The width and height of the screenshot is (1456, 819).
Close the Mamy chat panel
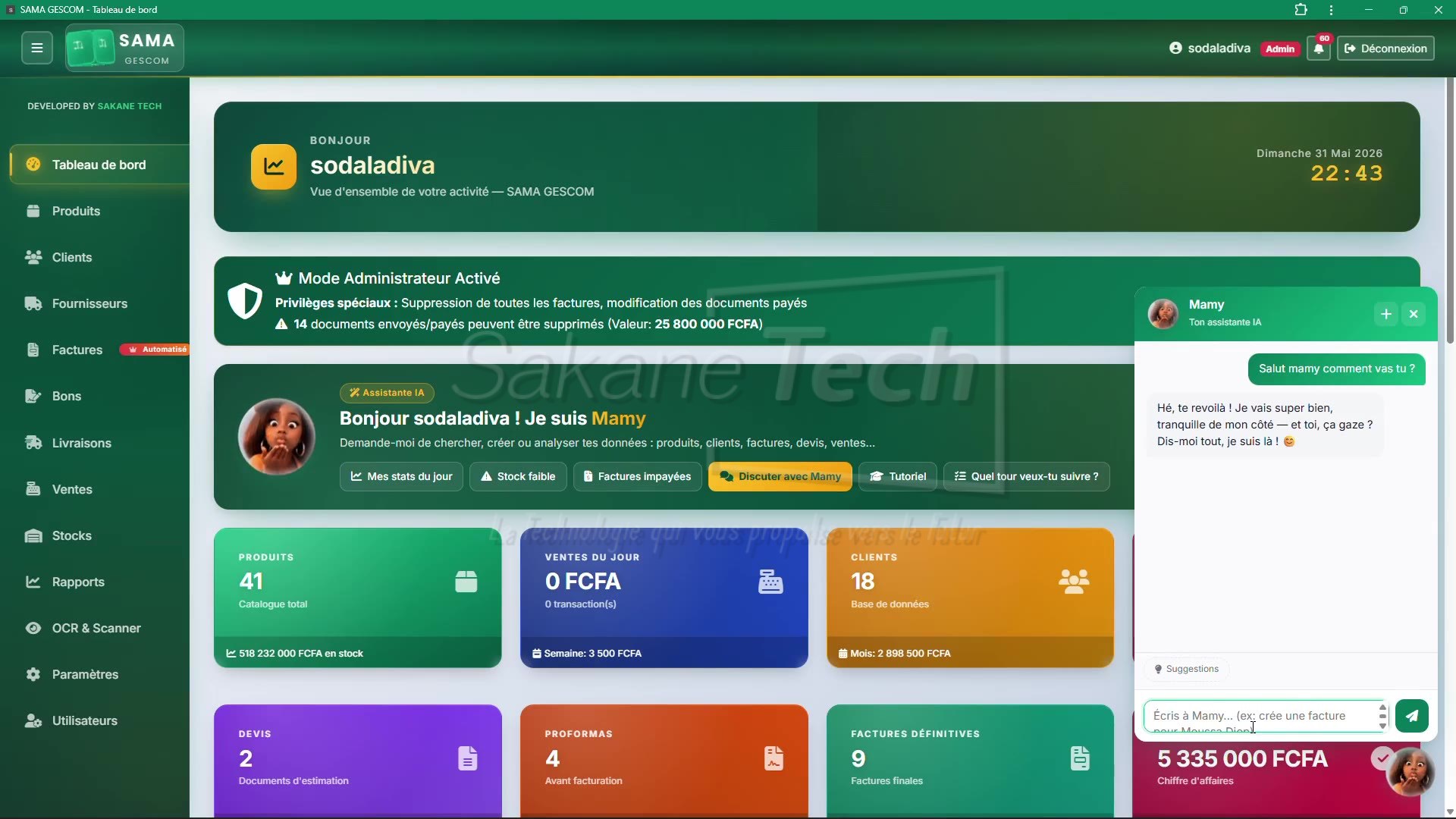1414,314
